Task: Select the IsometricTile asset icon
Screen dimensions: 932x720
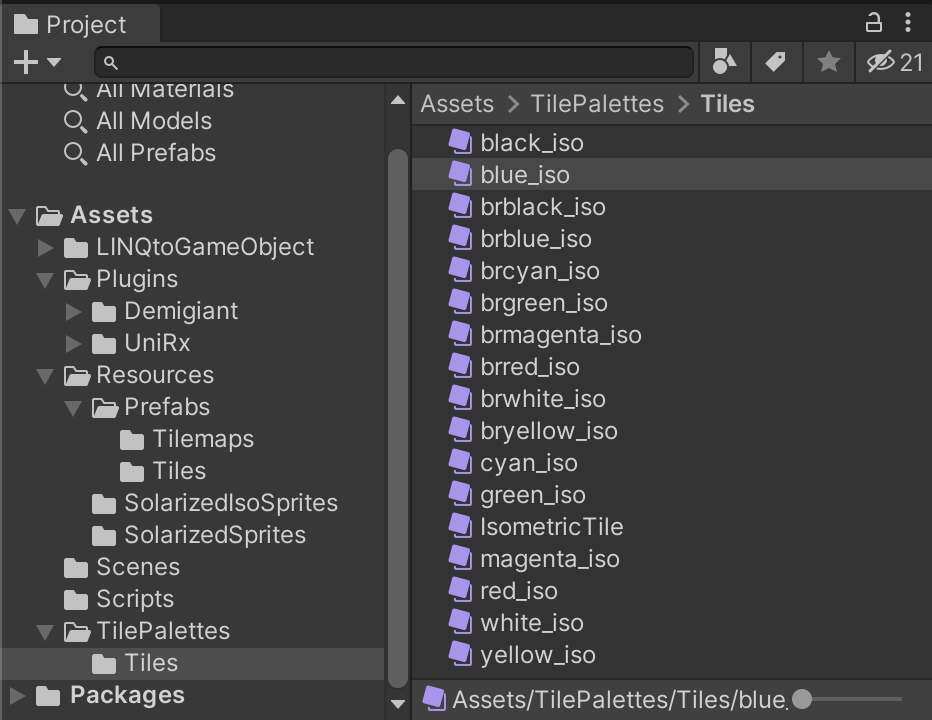Action: pos(460,526)
